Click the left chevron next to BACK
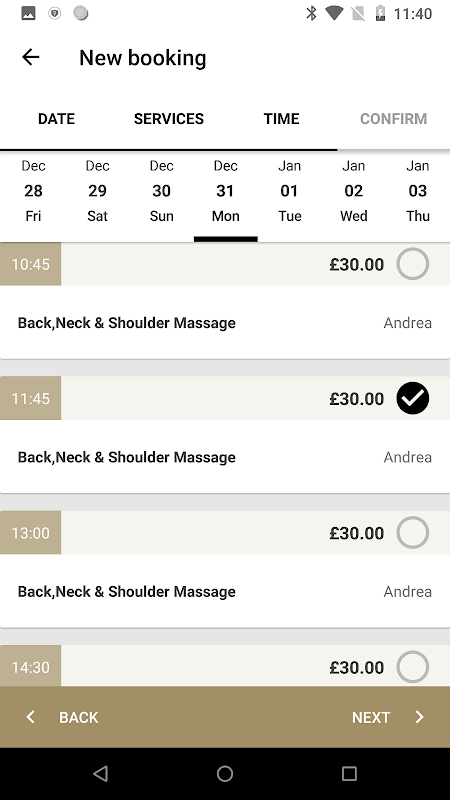The height and width of the screenshot is (800, 450). pos(31,717)
